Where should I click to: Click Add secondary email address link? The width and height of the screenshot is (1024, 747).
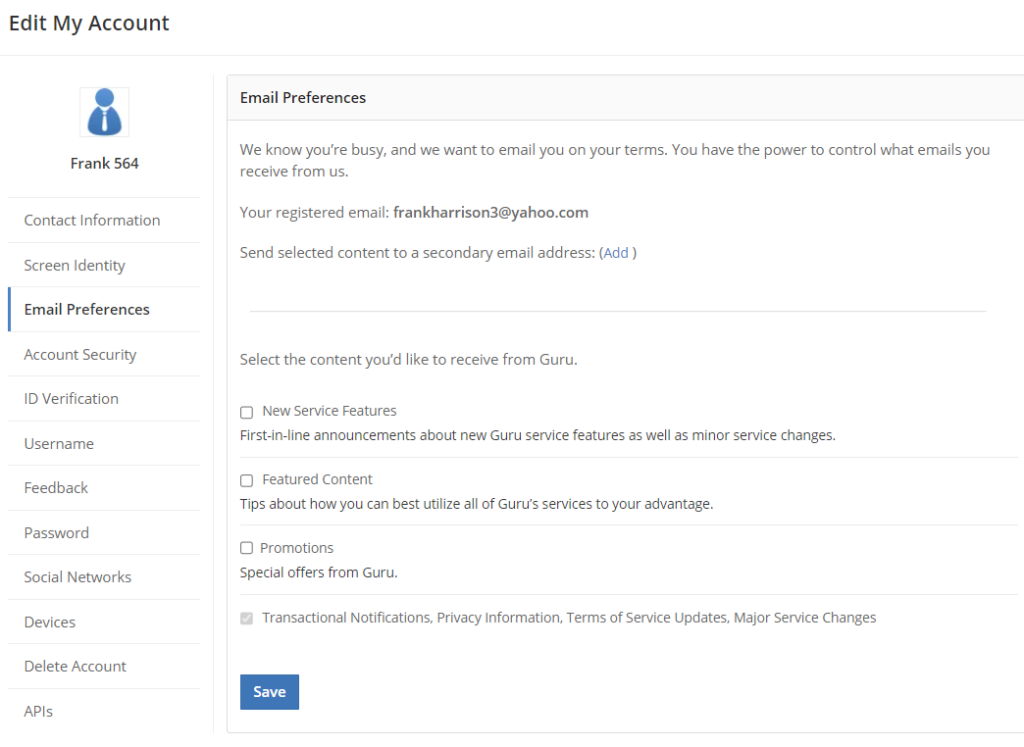coord(616,253)
